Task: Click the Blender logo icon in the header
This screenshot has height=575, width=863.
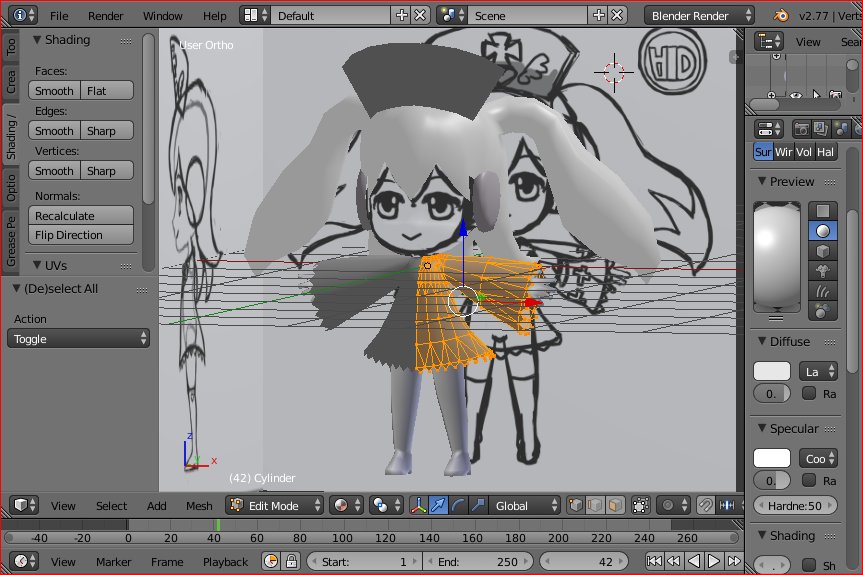Action: click(x=780, y=15)
